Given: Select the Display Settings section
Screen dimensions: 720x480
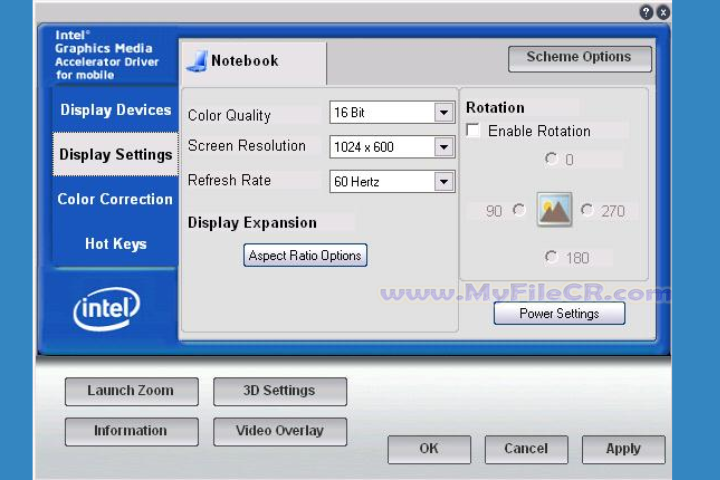Looking at the screenshot, I should 116,154.
